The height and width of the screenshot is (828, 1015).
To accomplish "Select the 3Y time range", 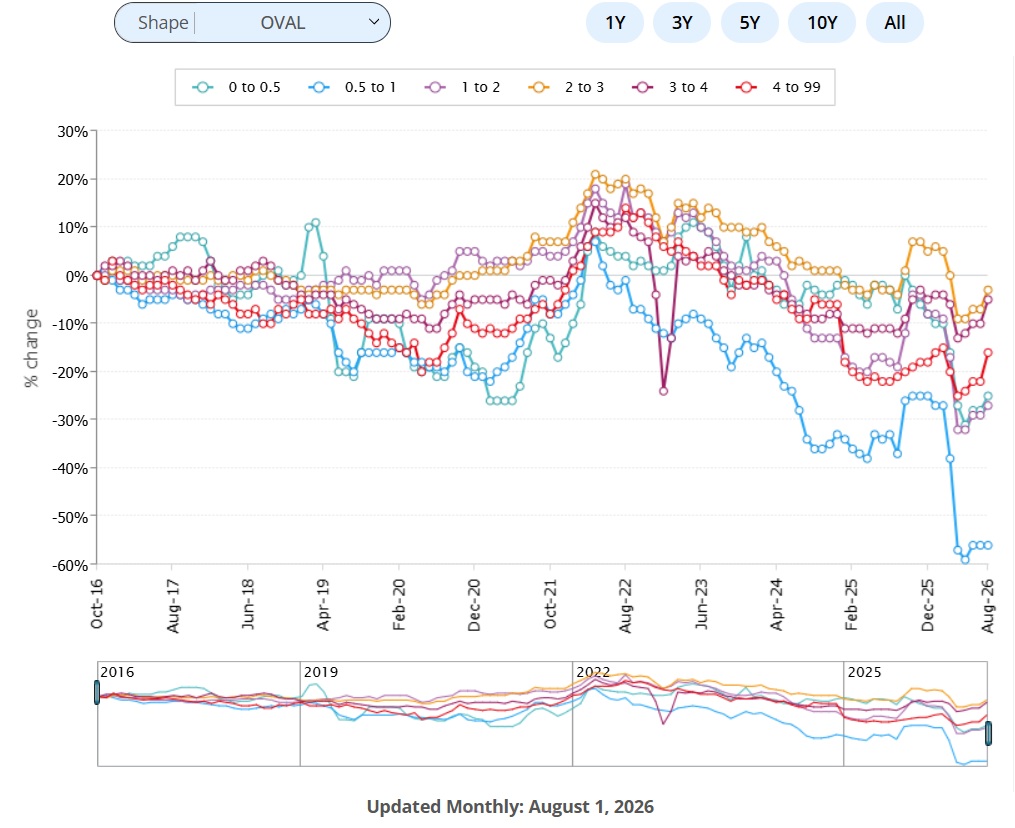I will 682,23.
